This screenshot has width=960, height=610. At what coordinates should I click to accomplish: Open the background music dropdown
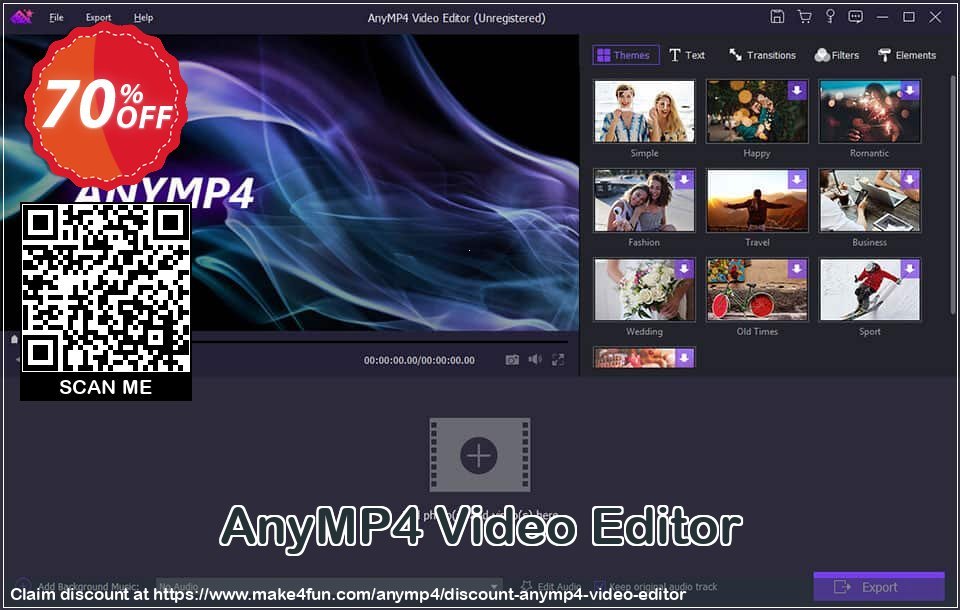(x=329, y=587)
